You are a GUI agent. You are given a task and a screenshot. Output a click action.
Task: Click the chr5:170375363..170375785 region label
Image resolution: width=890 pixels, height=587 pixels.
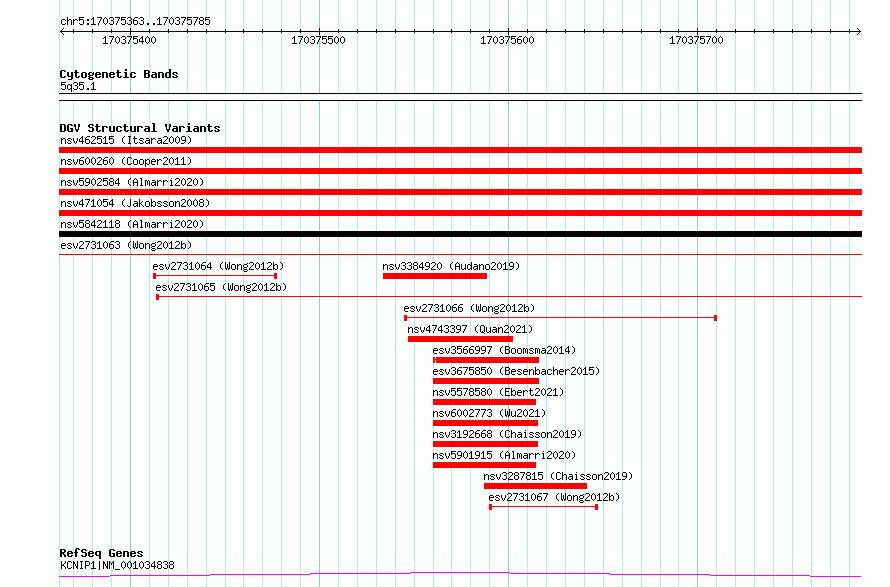(x=135, y=21)
